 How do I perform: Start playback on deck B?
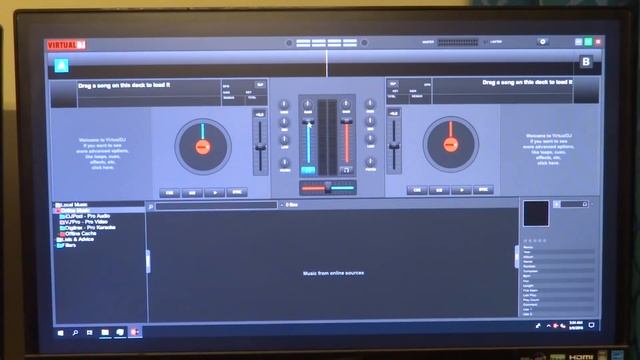pos(462,190)
